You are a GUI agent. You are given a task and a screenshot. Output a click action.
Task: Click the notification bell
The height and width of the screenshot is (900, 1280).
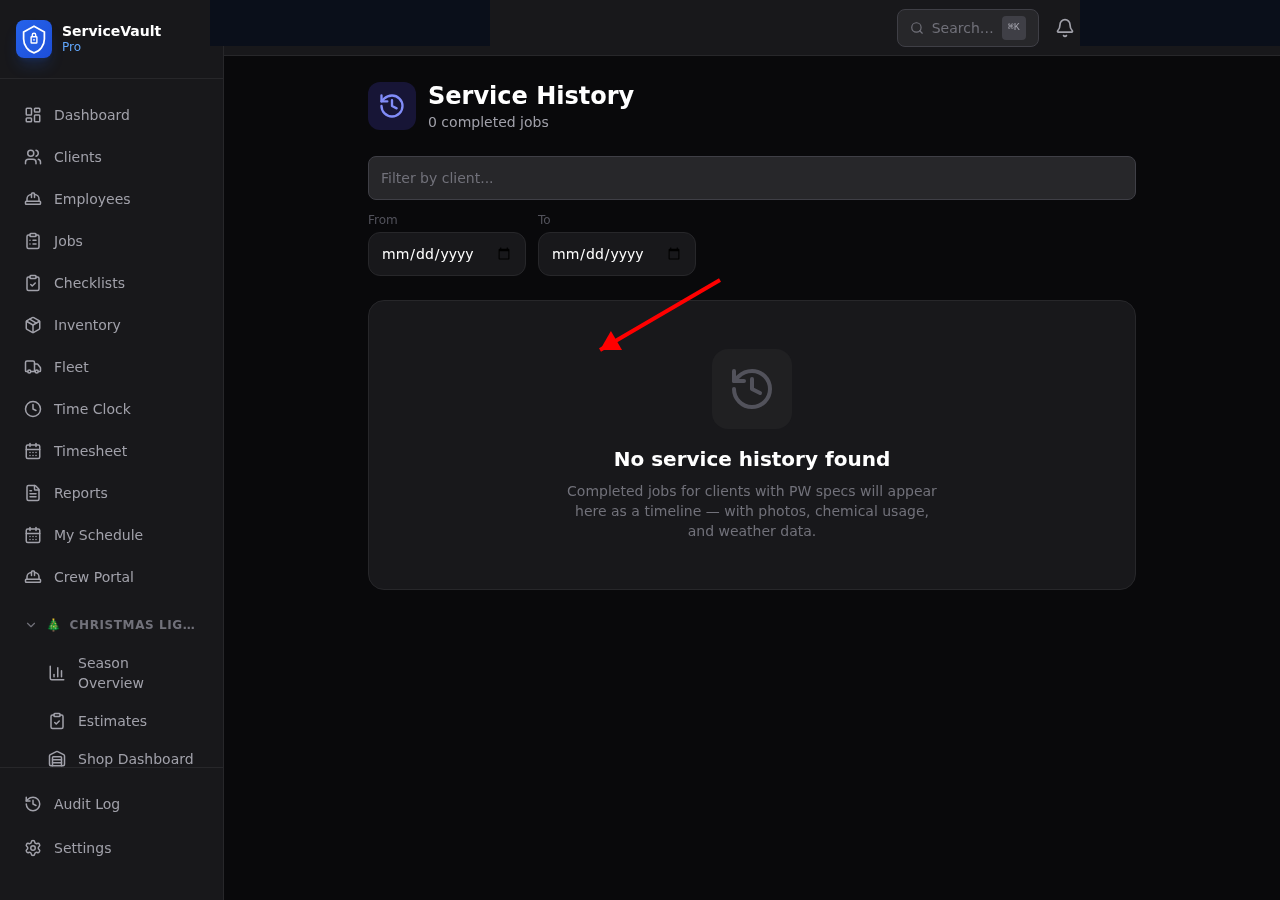point(1064,27)
